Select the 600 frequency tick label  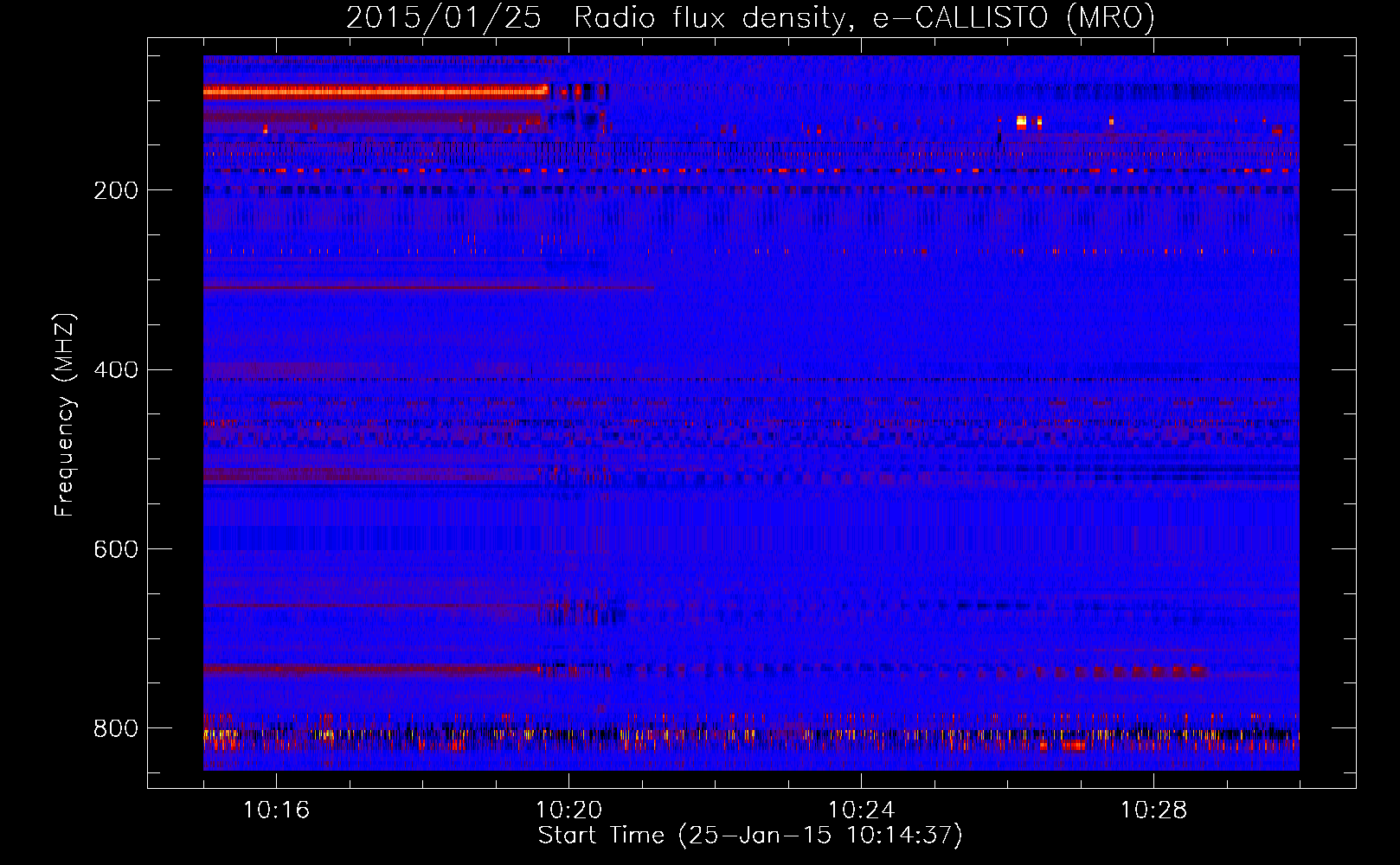116,550
